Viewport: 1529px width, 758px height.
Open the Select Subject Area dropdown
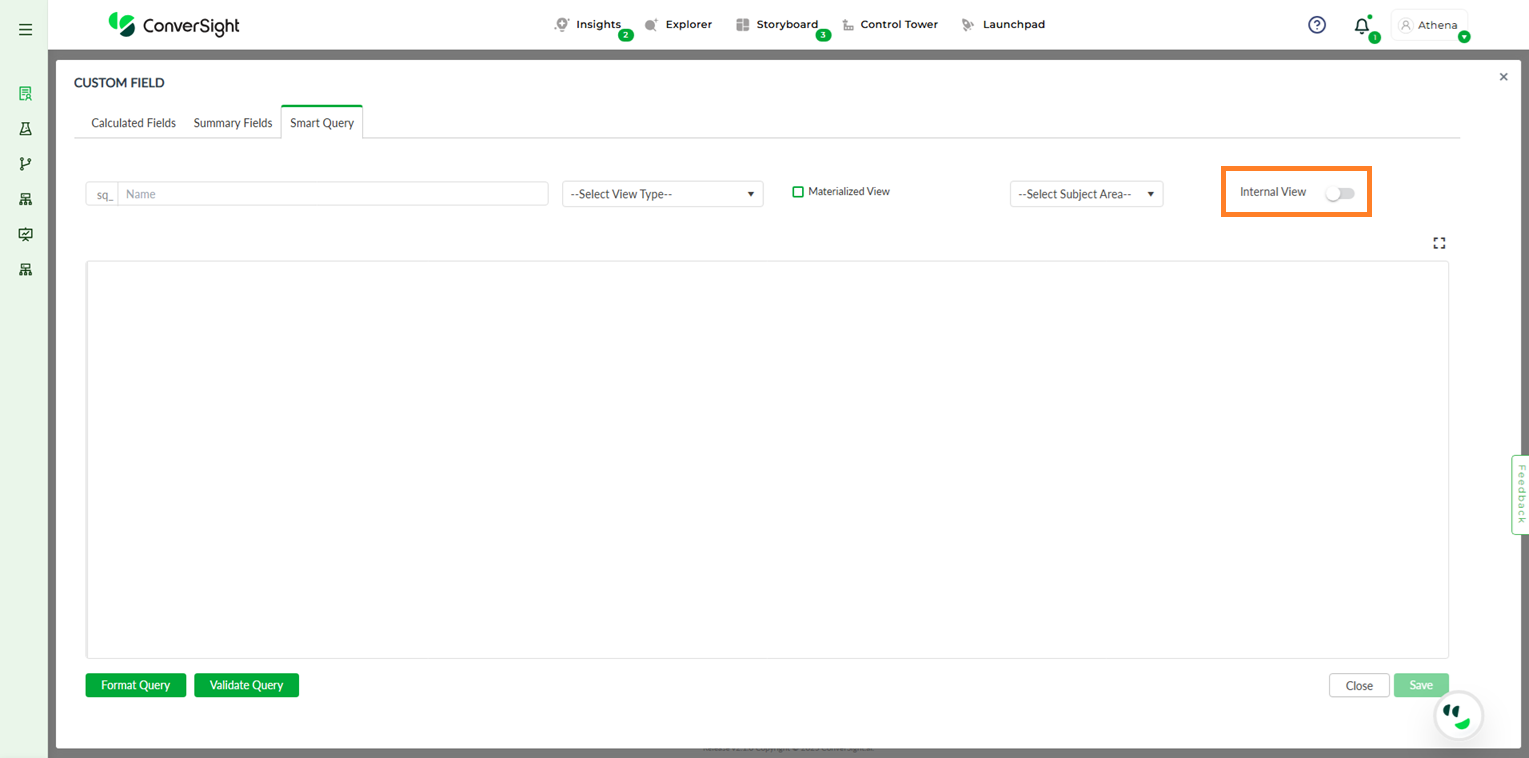pyautogui.click(x=1086, y=194)
